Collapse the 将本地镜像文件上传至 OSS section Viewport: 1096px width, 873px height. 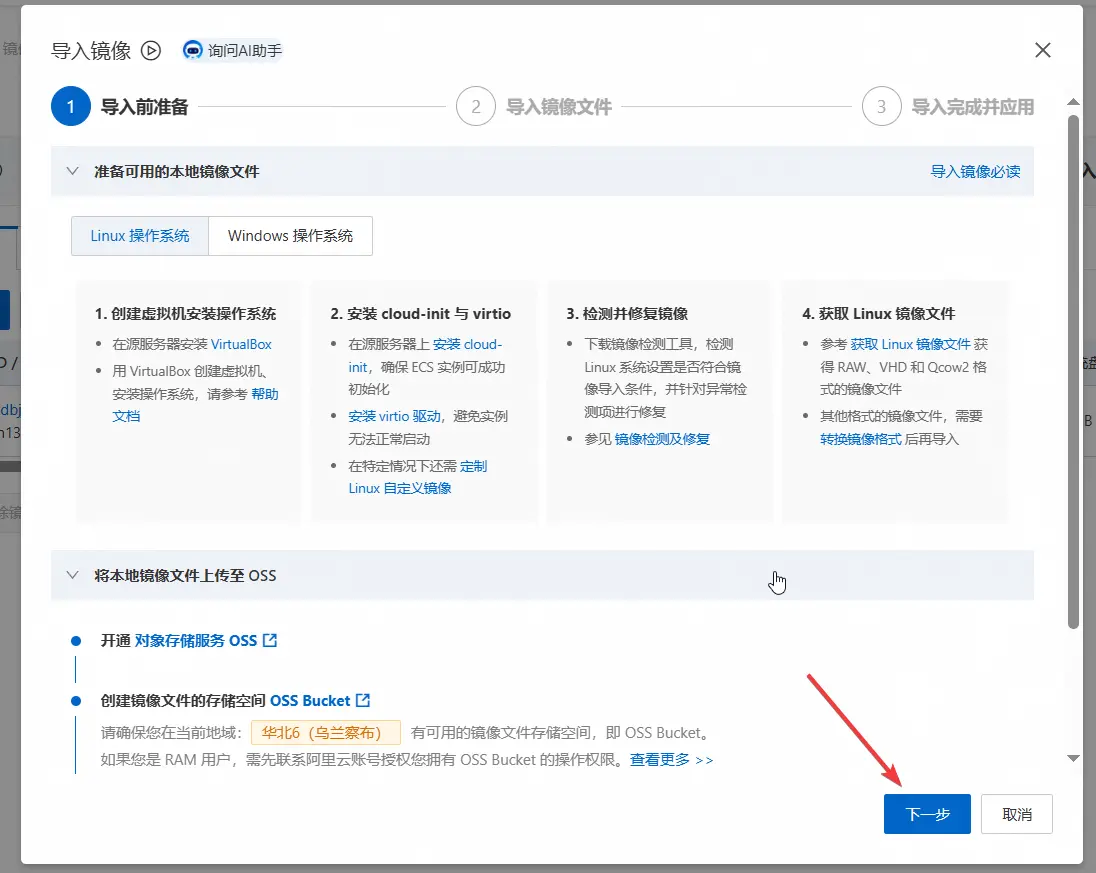click(x=72, y=575)
